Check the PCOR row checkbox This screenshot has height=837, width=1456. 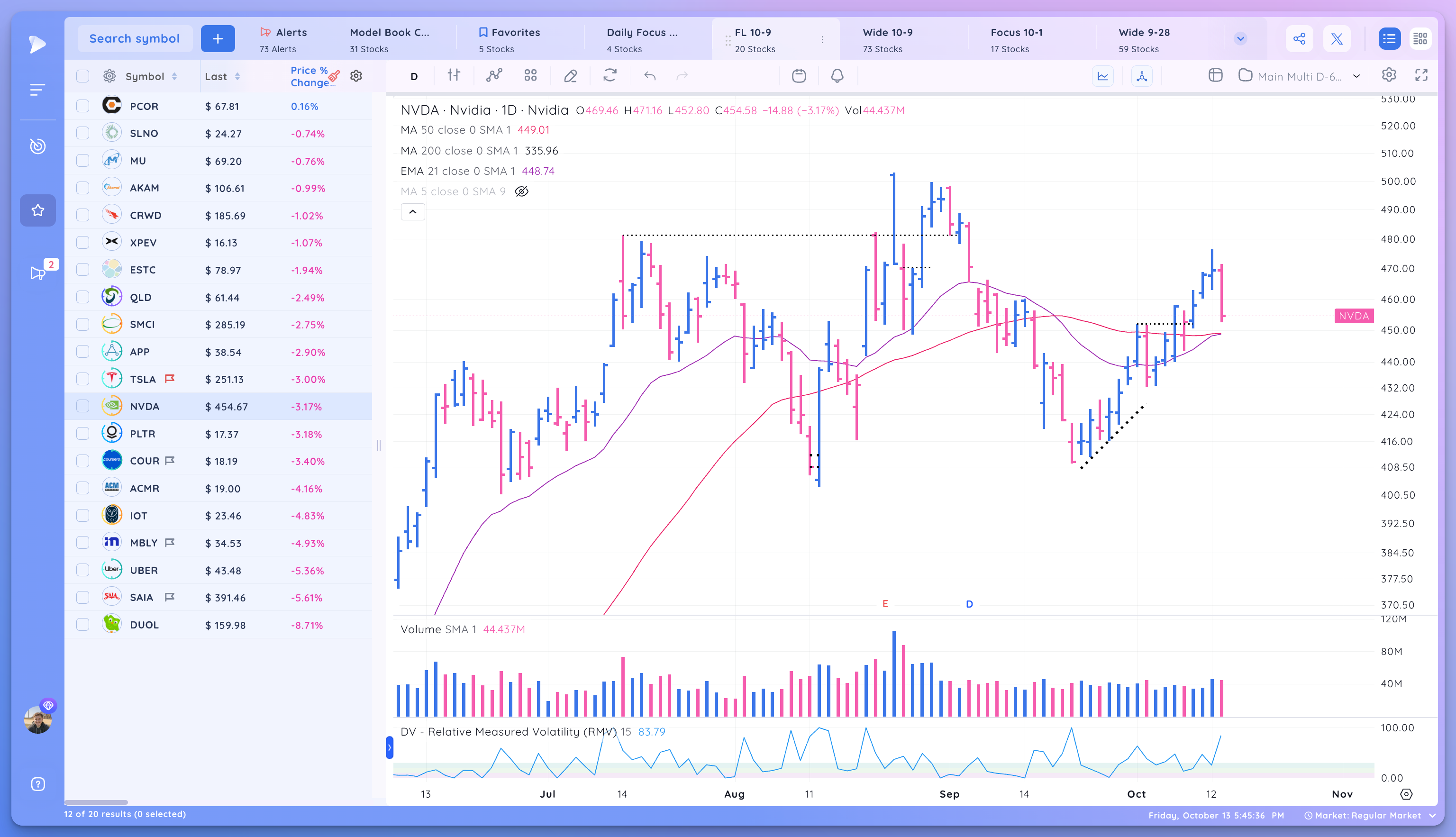83,106
